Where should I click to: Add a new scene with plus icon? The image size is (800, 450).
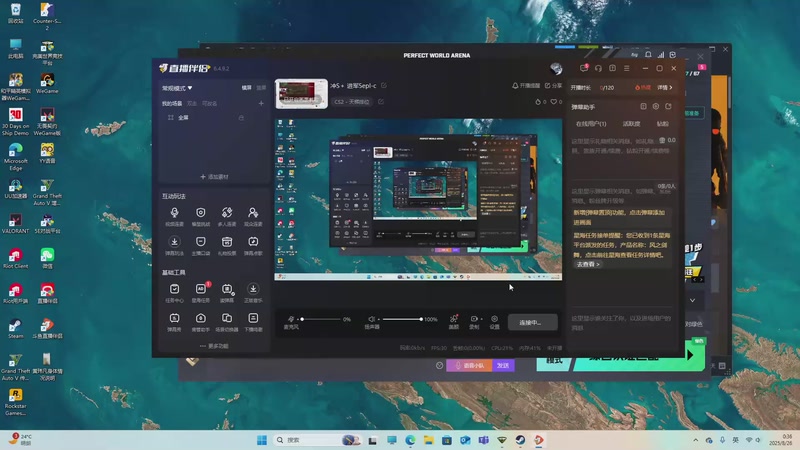(261, 104)
